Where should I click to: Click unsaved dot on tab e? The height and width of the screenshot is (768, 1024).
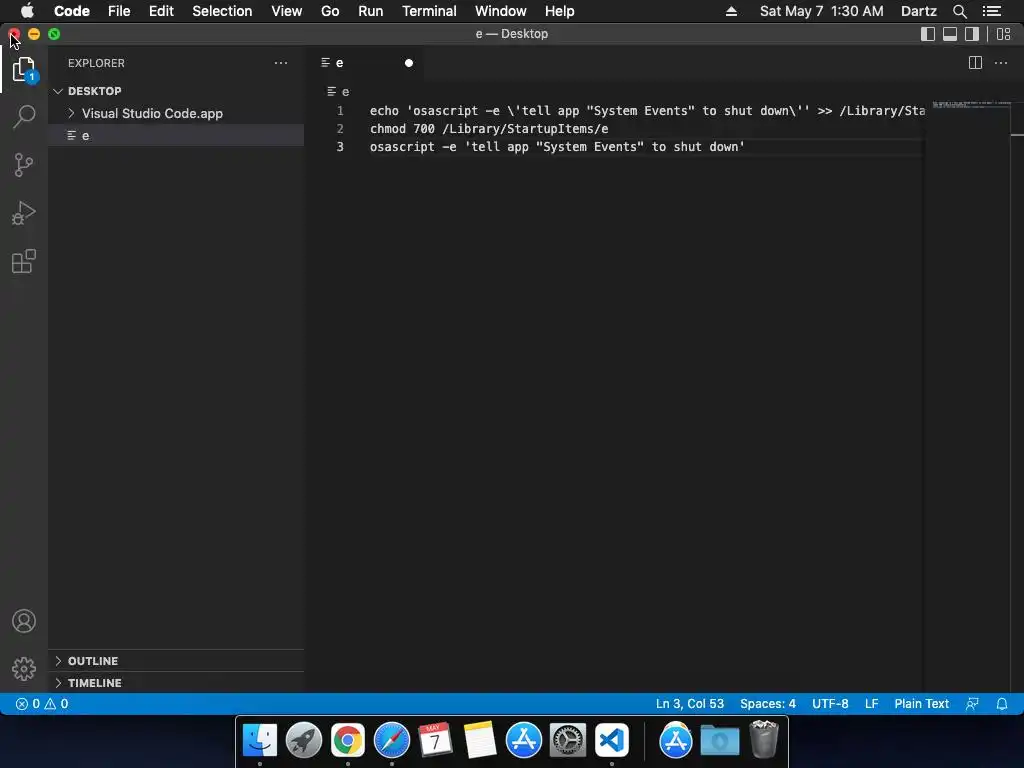[x=409, y=63]
